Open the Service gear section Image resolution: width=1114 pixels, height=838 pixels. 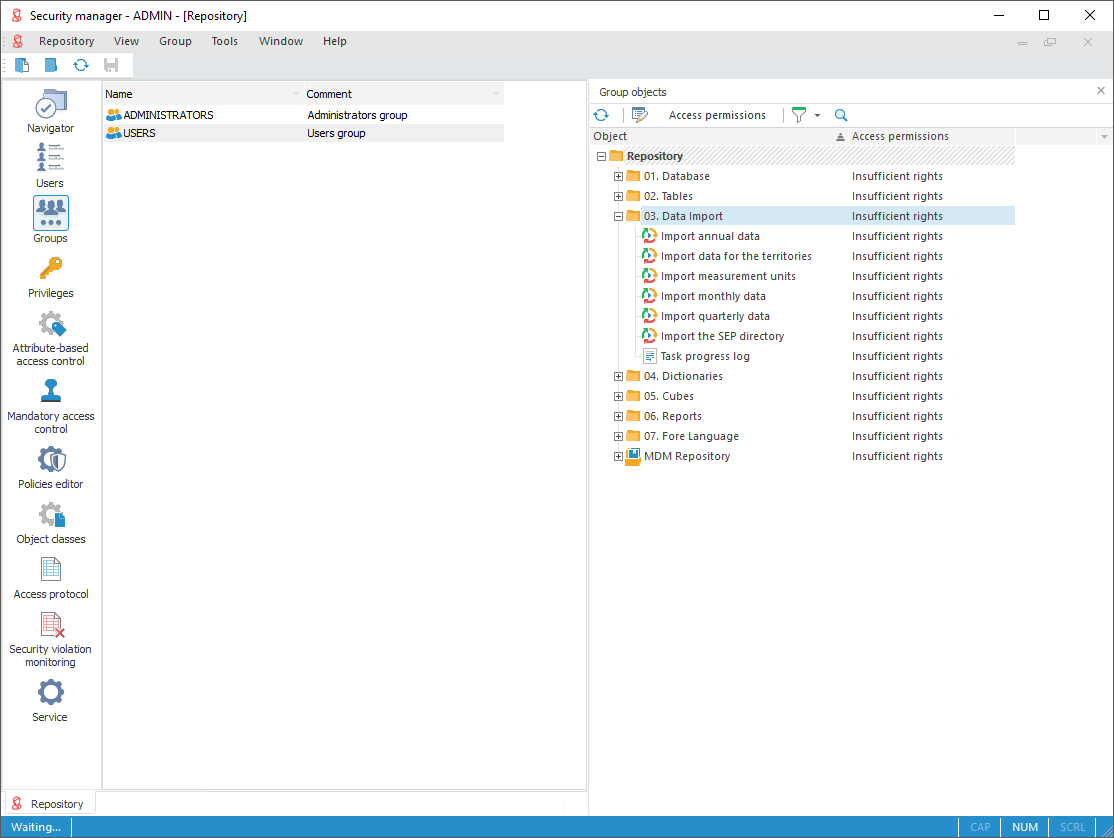coord(50,701)
